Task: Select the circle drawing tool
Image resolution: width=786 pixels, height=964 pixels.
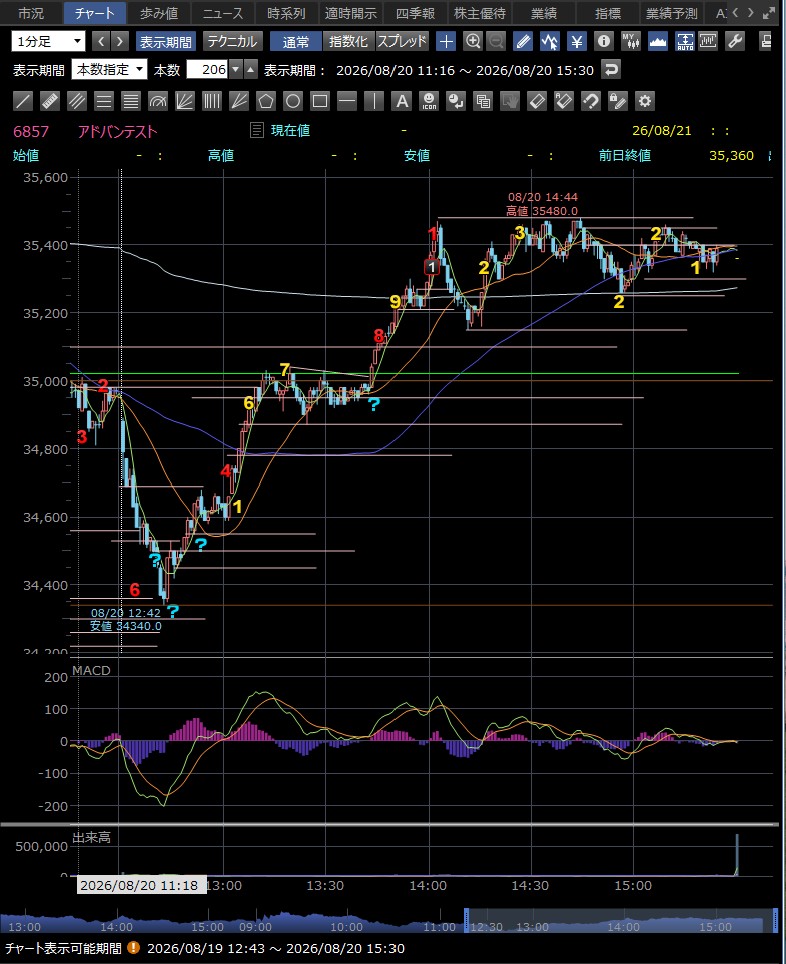Action: pos(293,101)
